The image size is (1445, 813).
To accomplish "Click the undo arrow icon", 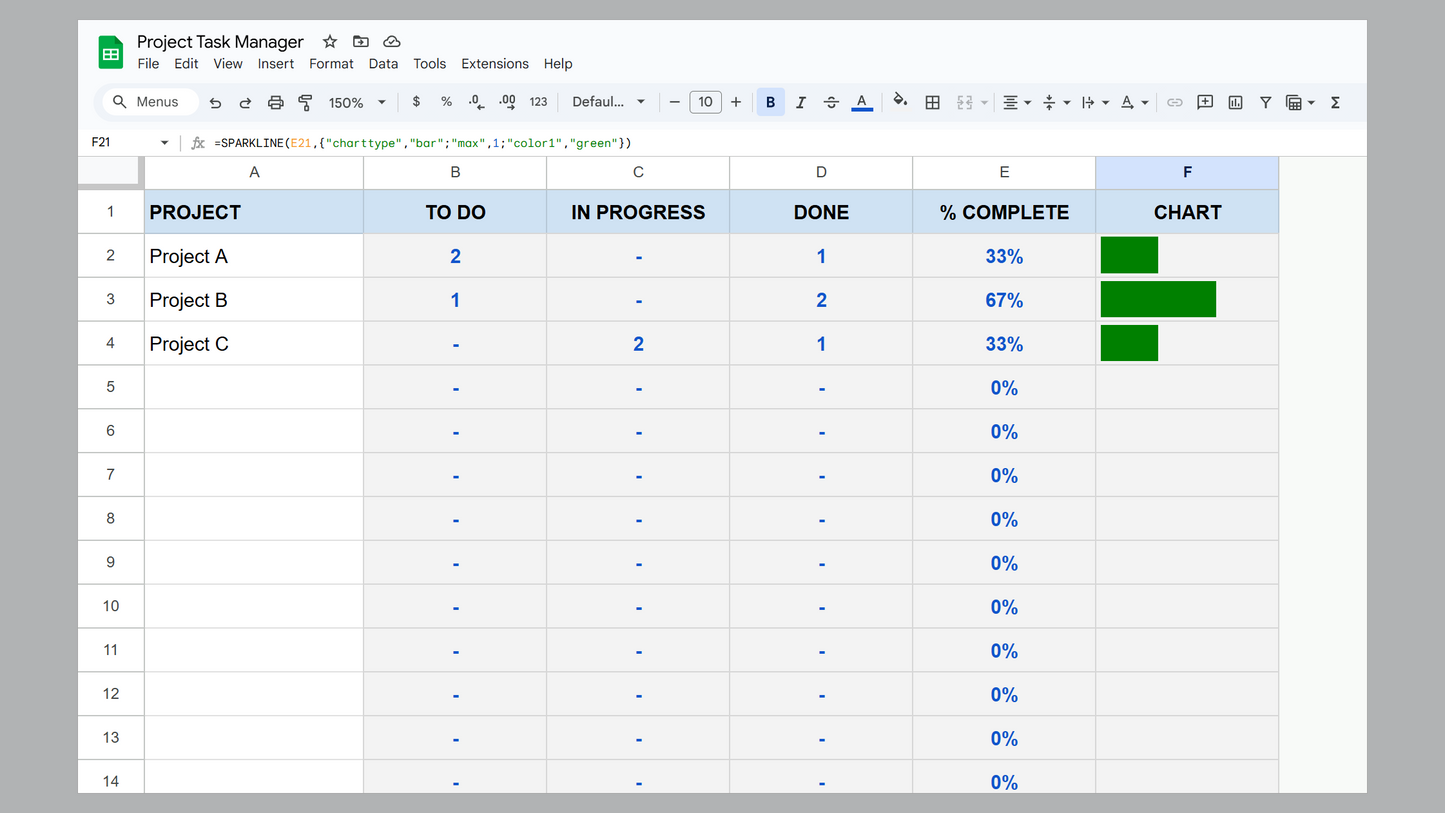I will click(215, 103).
